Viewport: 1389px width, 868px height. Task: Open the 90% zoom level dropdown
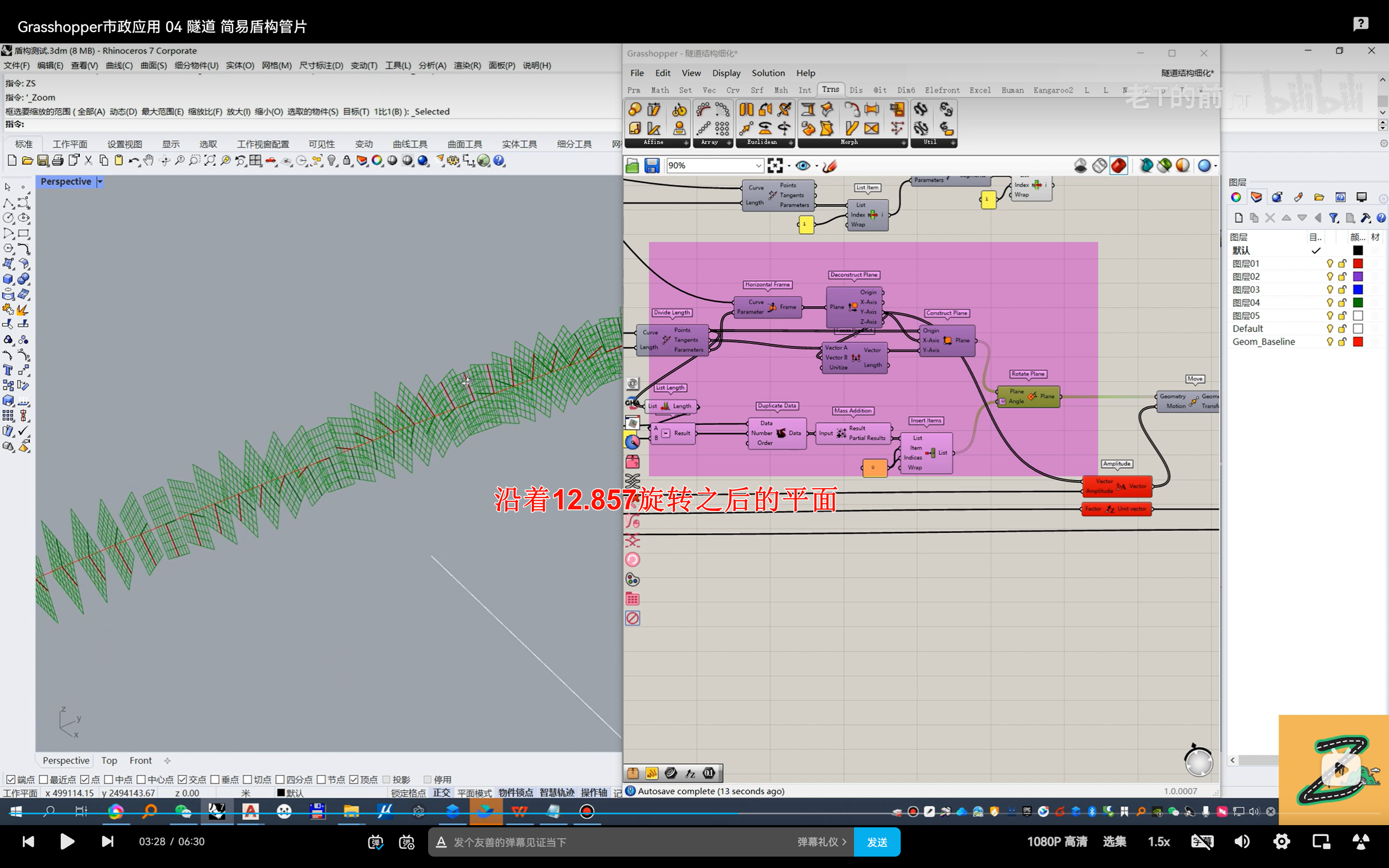[x=758, y=166]
